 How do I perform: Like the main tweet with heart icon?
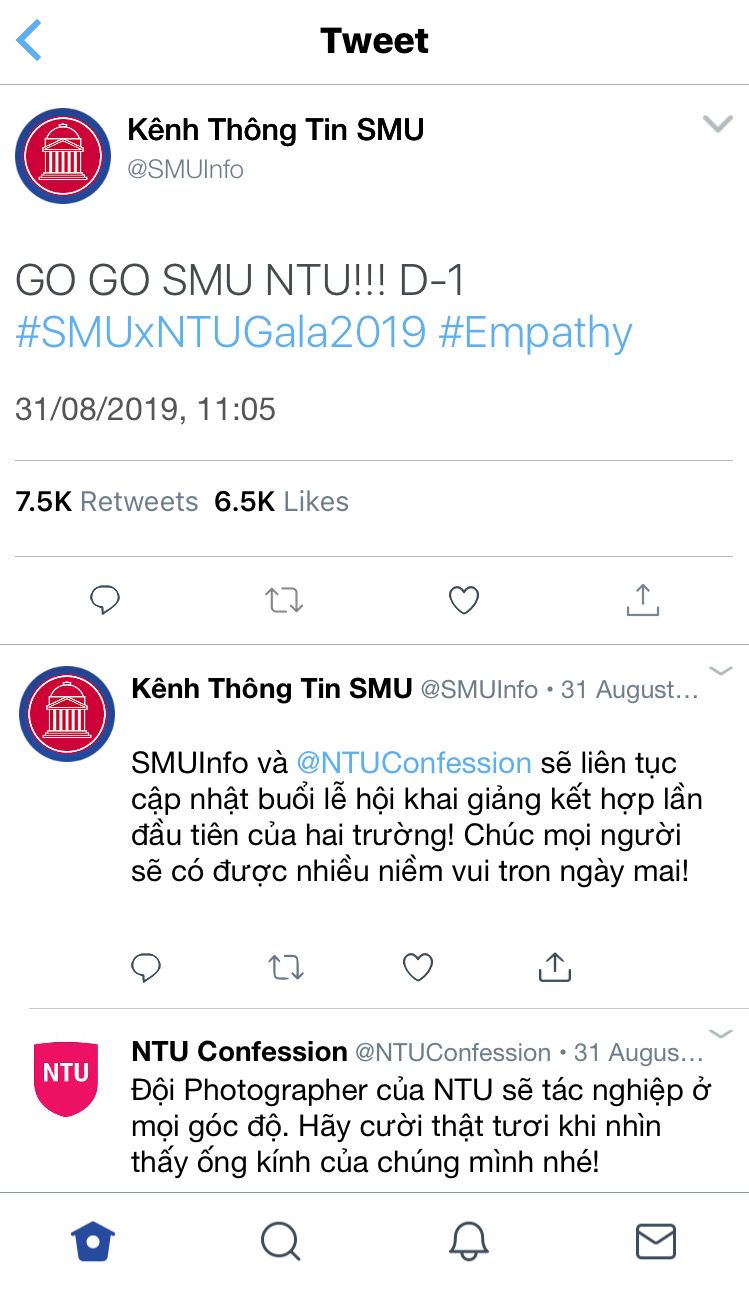pyautogui.click(x=463, y=600)
